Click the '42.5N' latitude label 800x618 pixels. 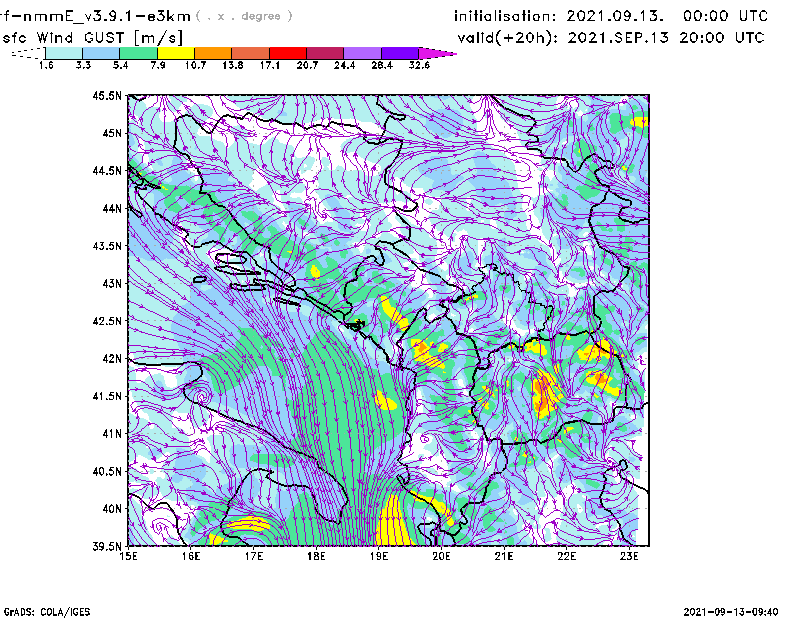[x=107, y=320]
